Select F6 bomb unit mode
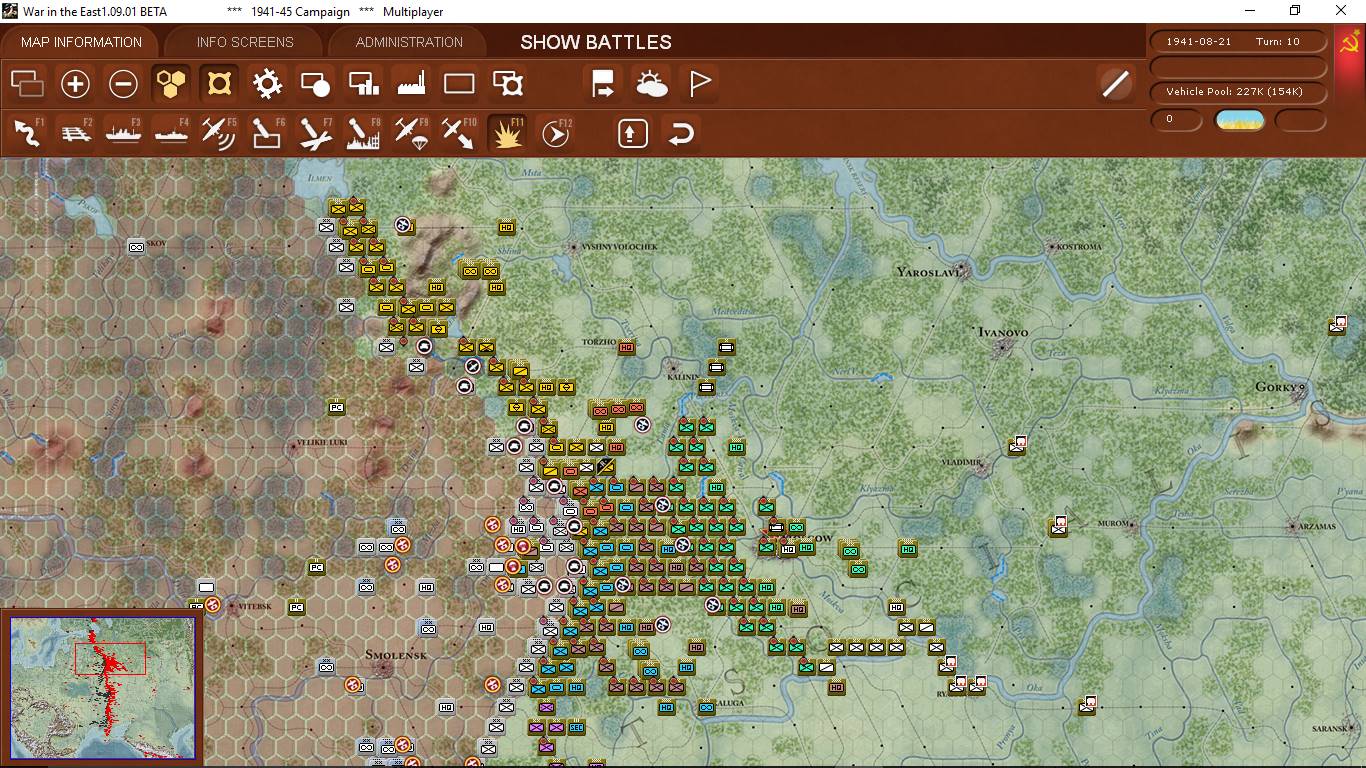Viewport: 1366px width, 768px height. coord(267,133)
